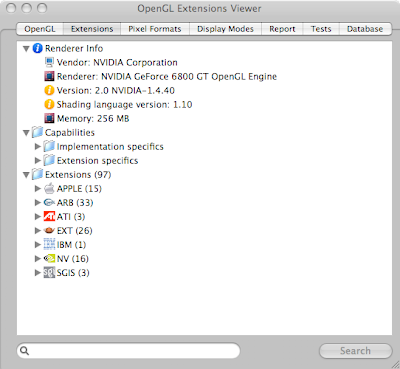Select the APPLE (15) label
This screenshot has height=369, width=400.
point(79,189)
